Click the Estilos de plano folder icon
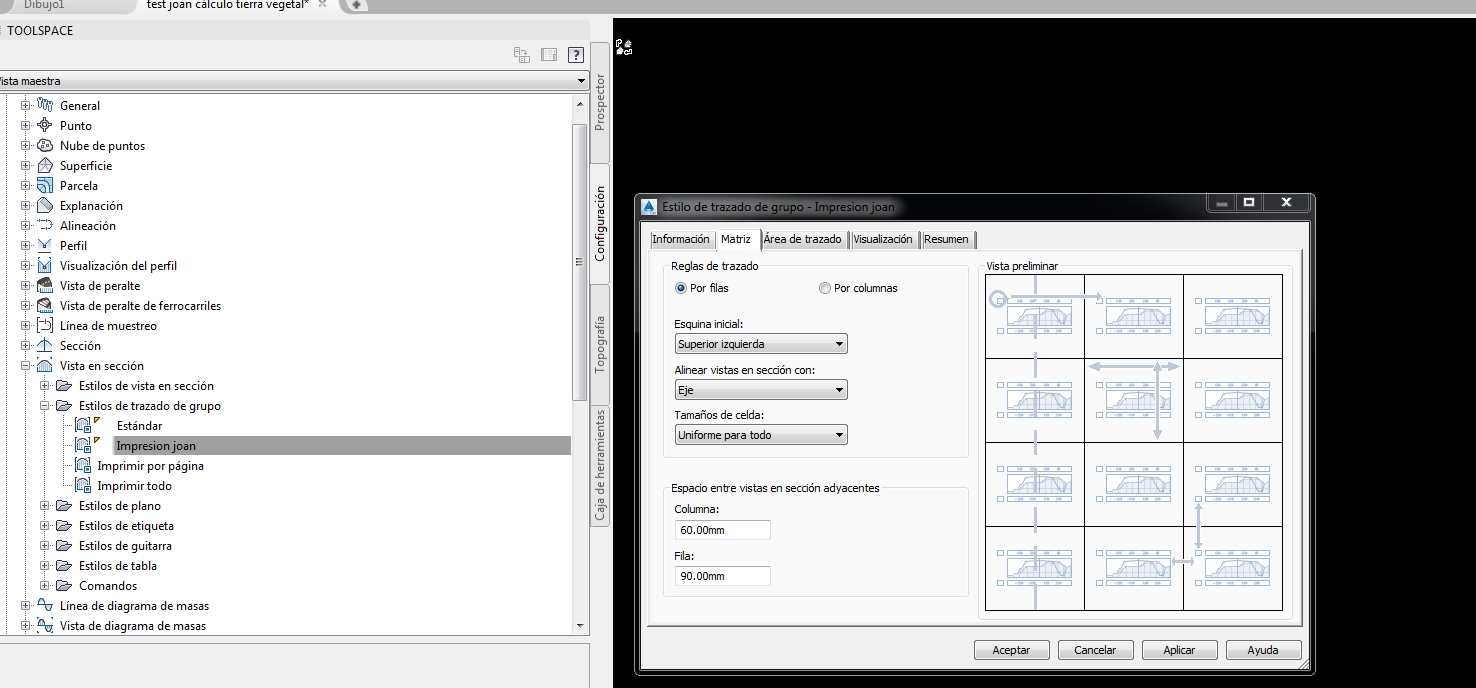Viewport: 1476px width, 688px height. coord(64,505)
